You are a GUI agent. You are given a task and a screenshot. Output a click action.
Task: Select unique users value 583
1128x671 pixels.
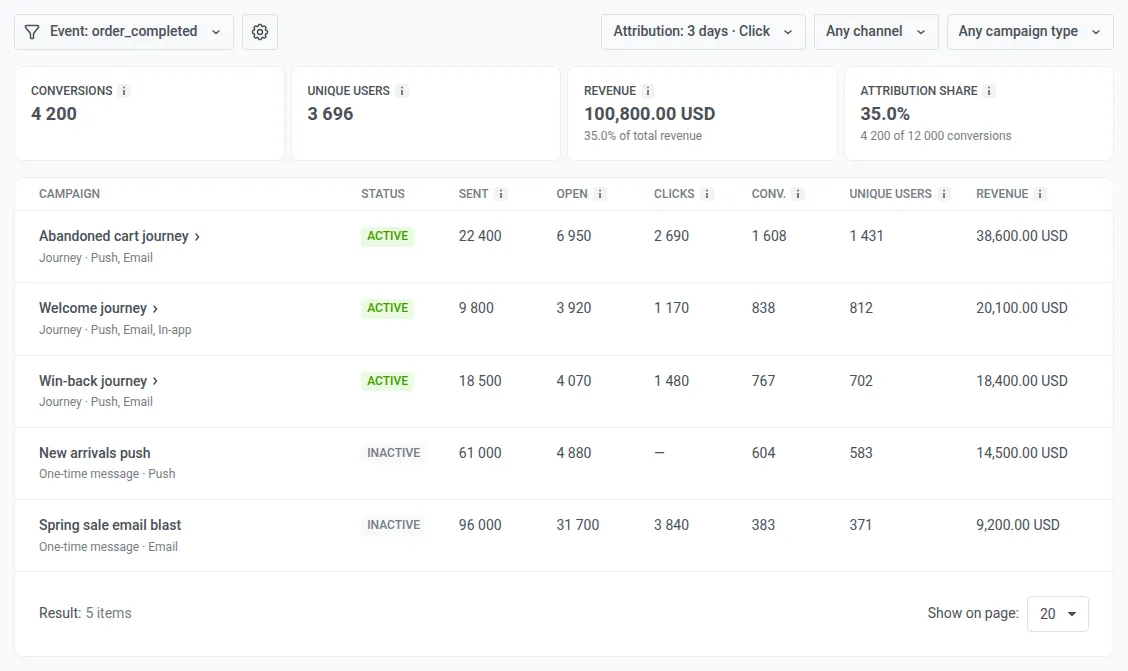(861, 452)
